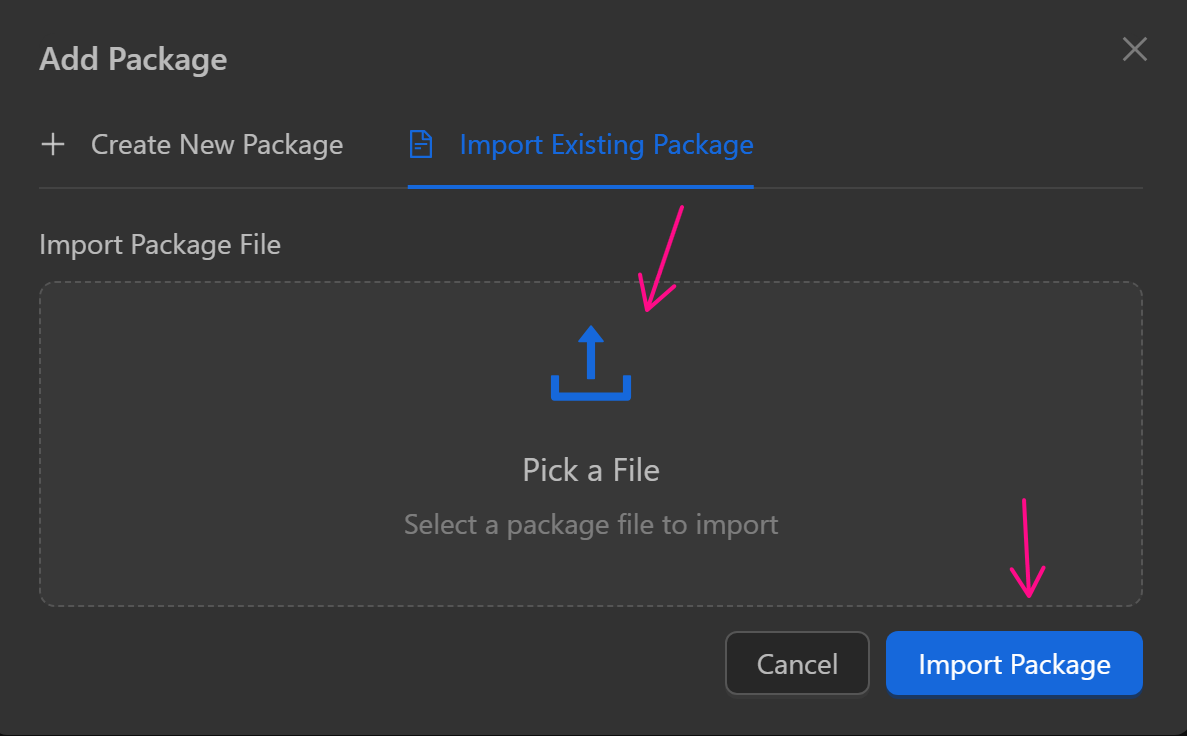
Task: Confirm importing the package file
Action: pyautogui.click(x=1014, y=663)
